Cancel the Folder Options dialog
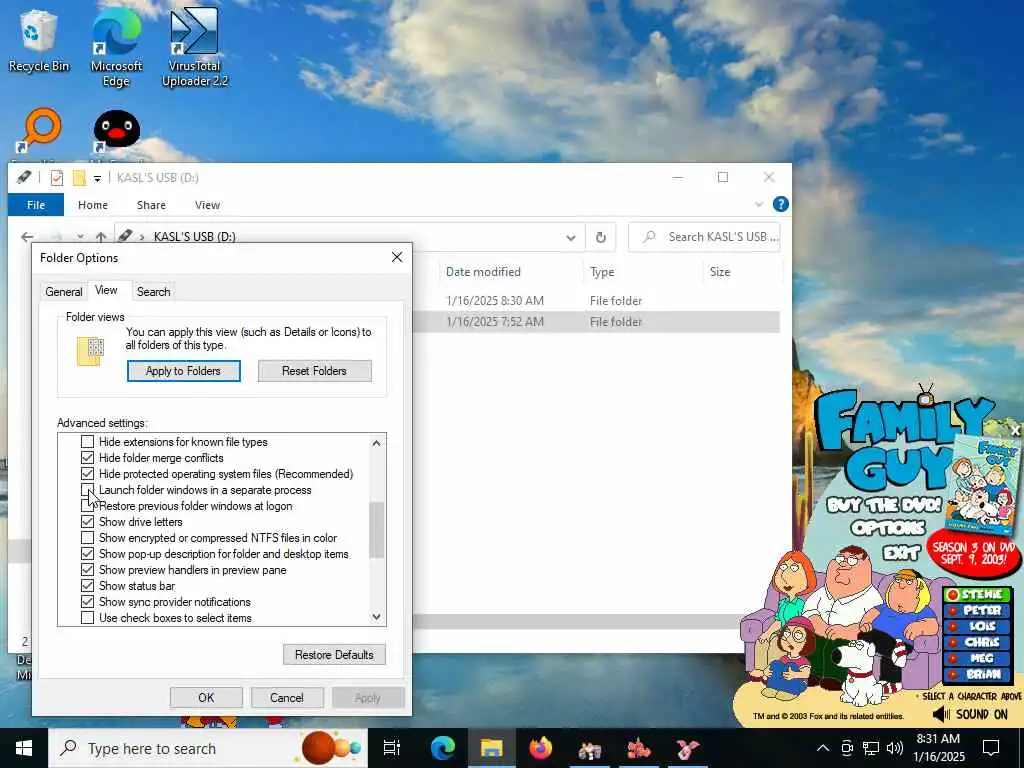Image resolution: width=1024 pixels, height=768 pixels. point(287,697)
